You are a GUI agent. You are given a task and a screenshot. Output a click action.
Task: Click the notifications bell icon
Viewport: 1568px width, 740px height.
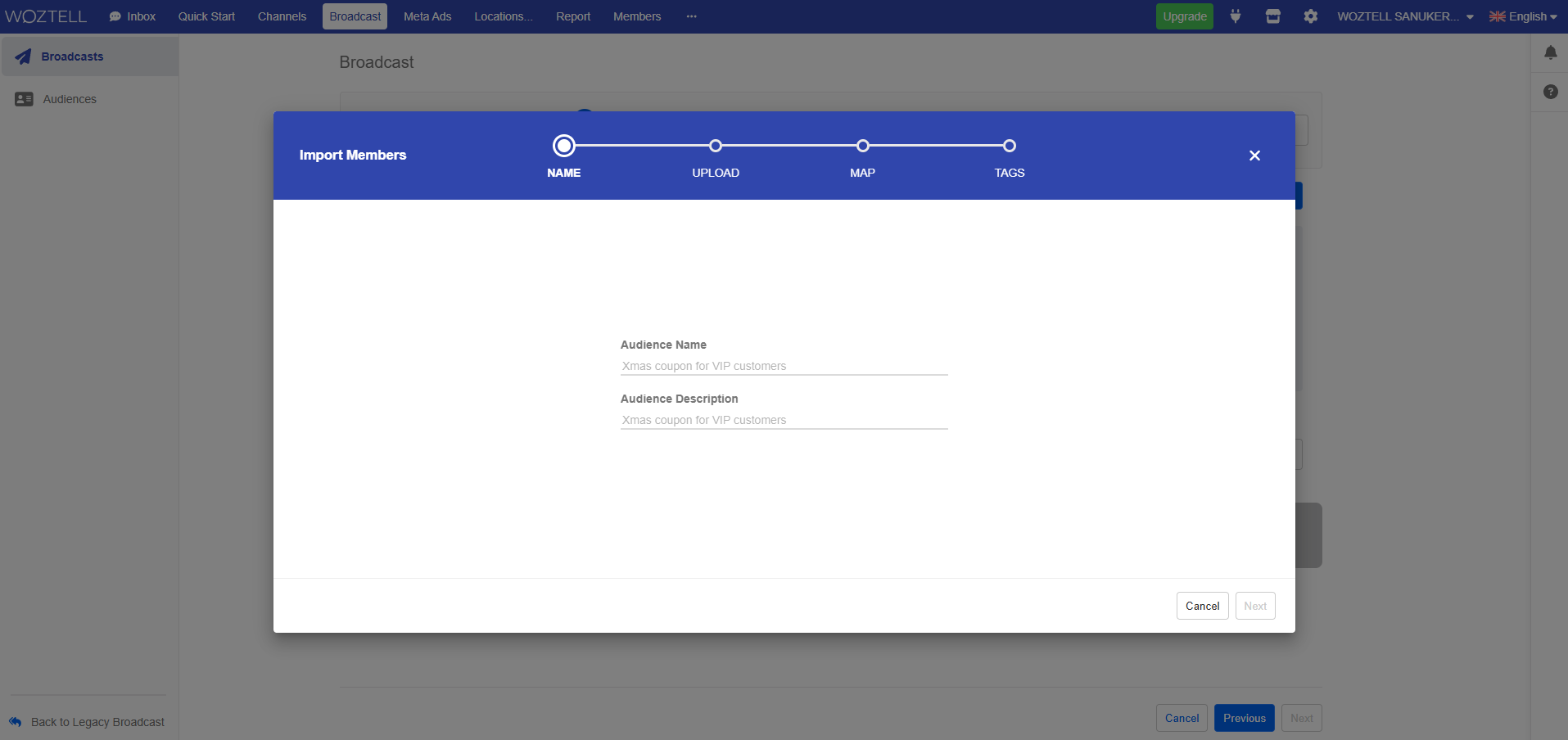[1550, 53]
